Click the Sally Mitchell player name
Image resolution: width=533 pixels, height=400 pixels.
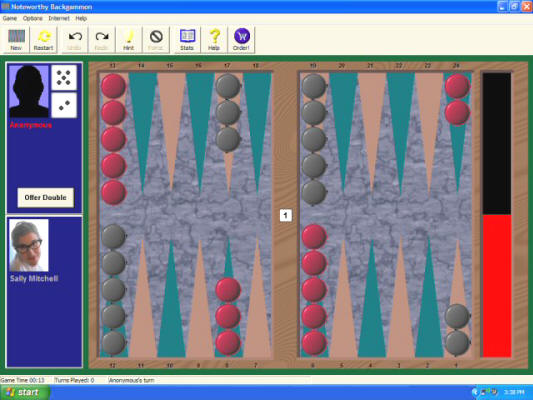(34, 279)
